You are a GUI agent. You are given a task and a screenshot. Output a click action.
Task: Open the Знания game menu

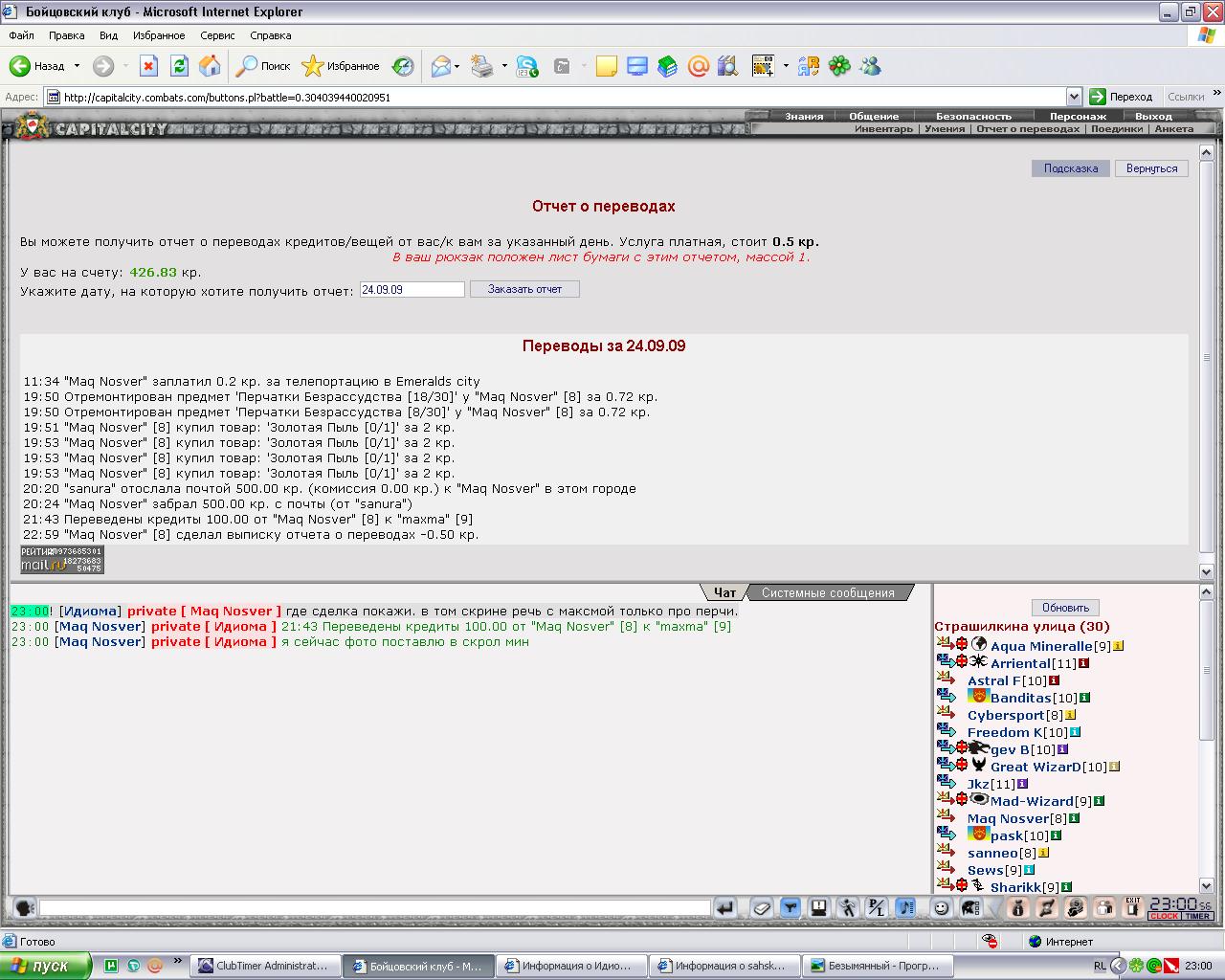click(x=804, y=116)
